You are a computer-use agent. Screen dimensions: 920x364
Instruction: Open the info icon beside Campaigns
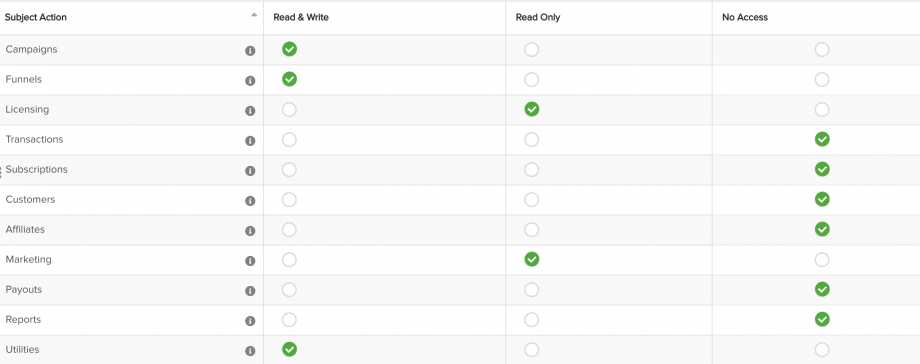pos(250,50)
